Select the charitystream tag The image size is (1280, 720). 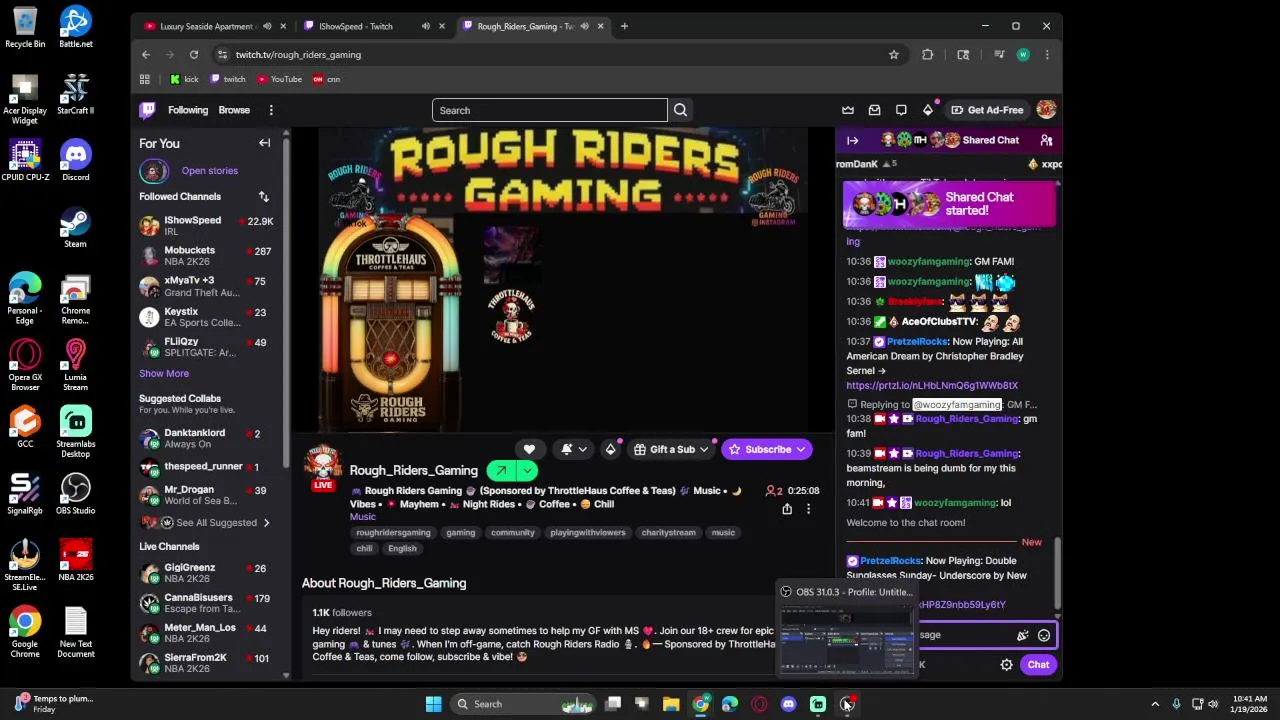tap(668, 532)
